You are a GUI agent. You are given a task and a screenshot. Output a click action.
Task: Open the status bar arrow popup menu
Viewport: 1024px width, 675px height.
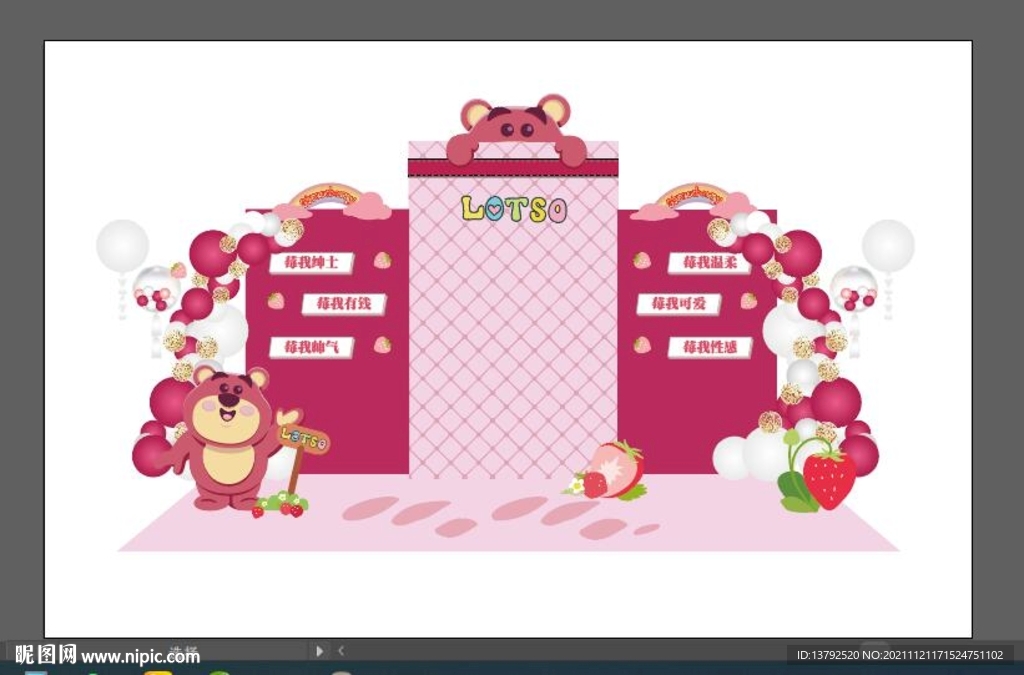(320, 651)
